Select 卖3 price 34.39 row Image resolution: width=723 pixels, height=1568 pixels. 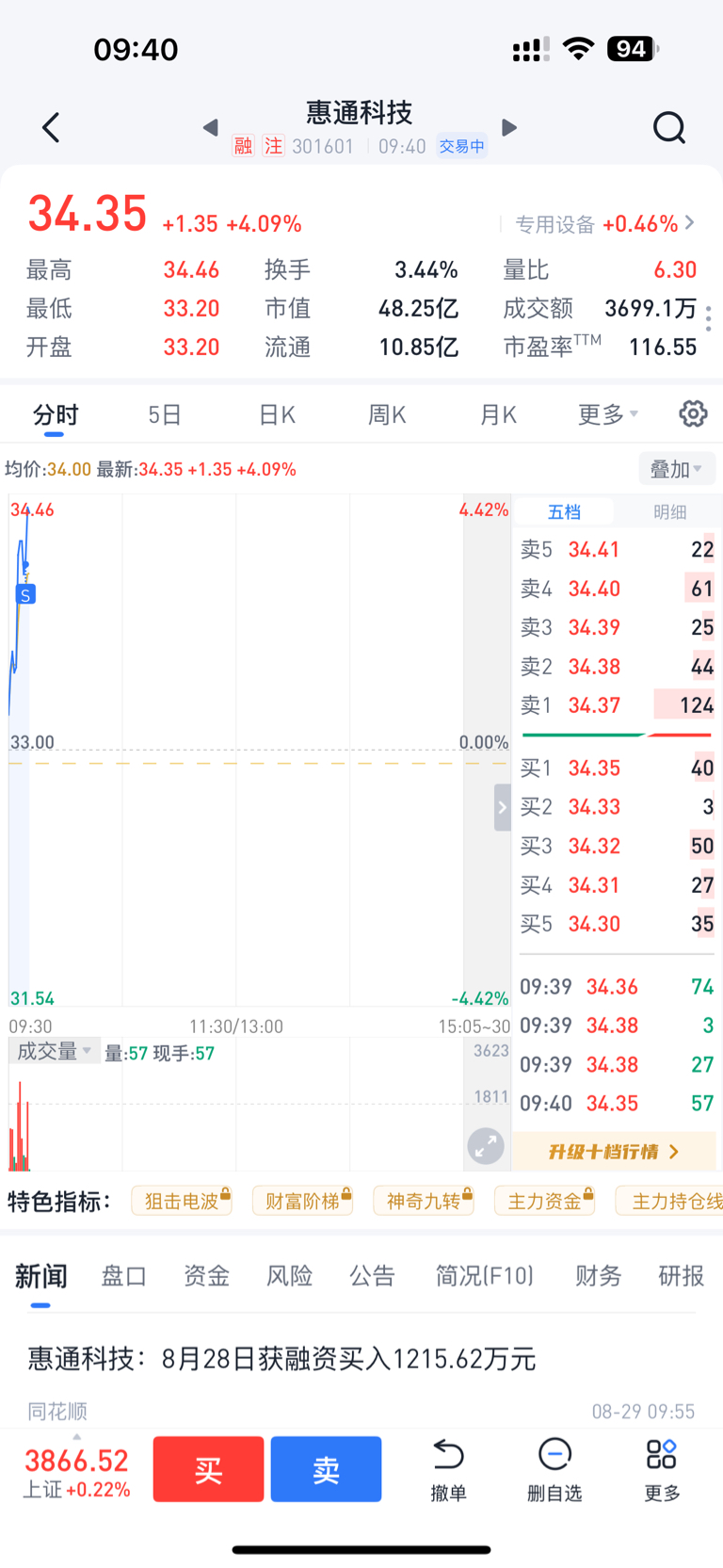pyautogui.click(x=618, y=627)
